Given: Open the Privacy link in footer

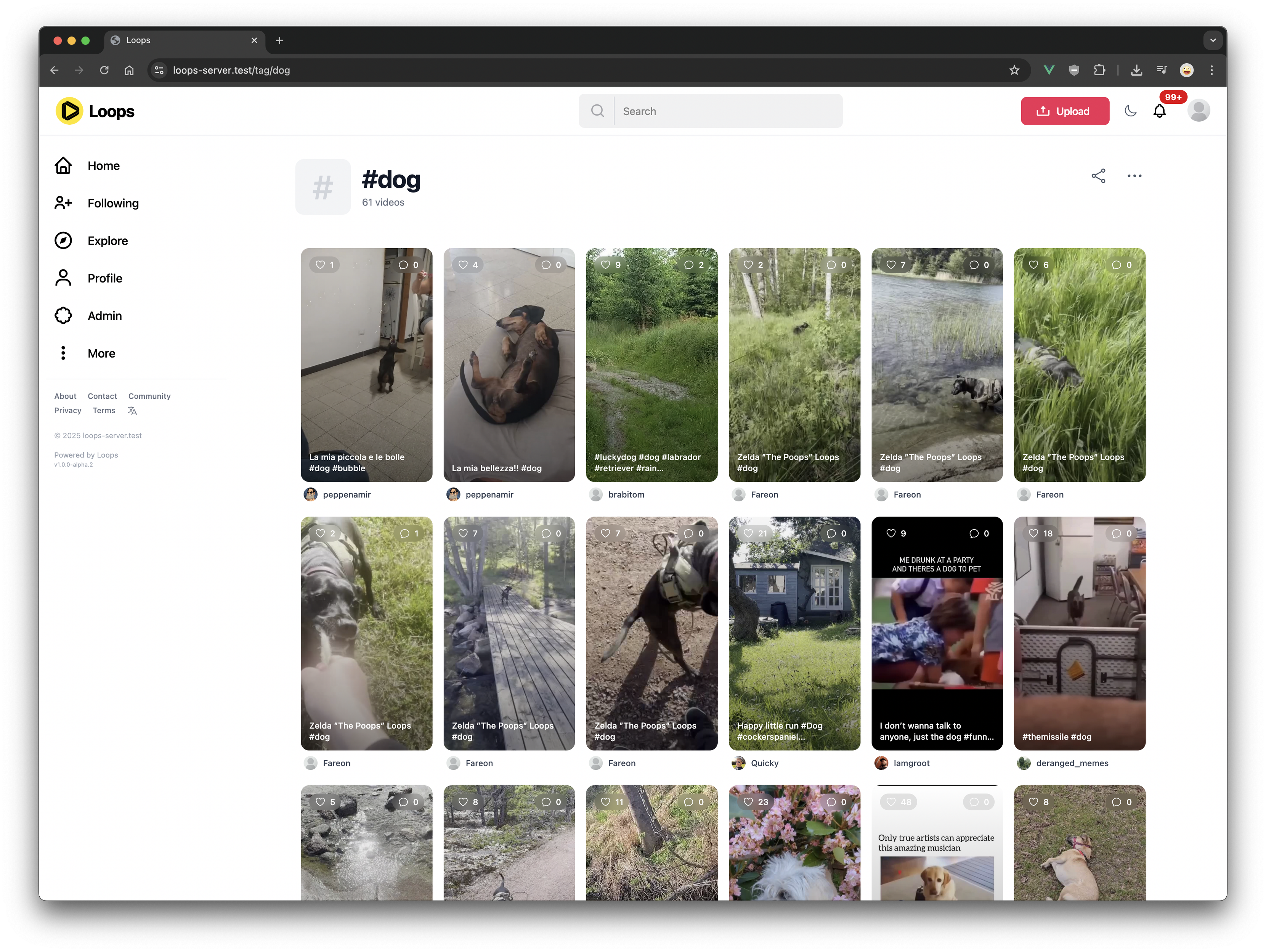Looking at the screenshot, I should (x=67, y=411).
